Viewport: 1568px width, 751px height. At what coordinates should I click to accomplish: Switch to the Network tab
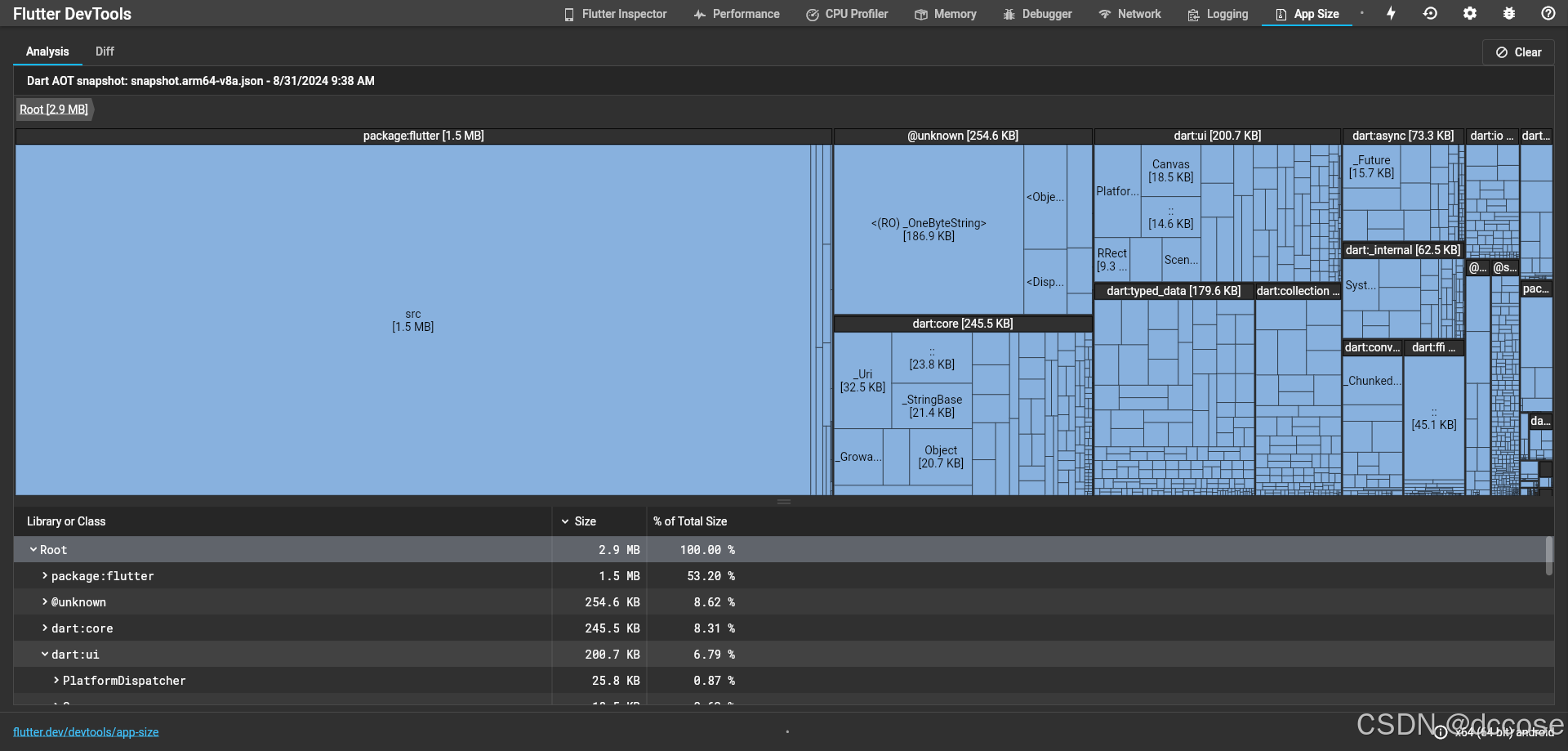pyautogui.click(x=1129, y=14)
